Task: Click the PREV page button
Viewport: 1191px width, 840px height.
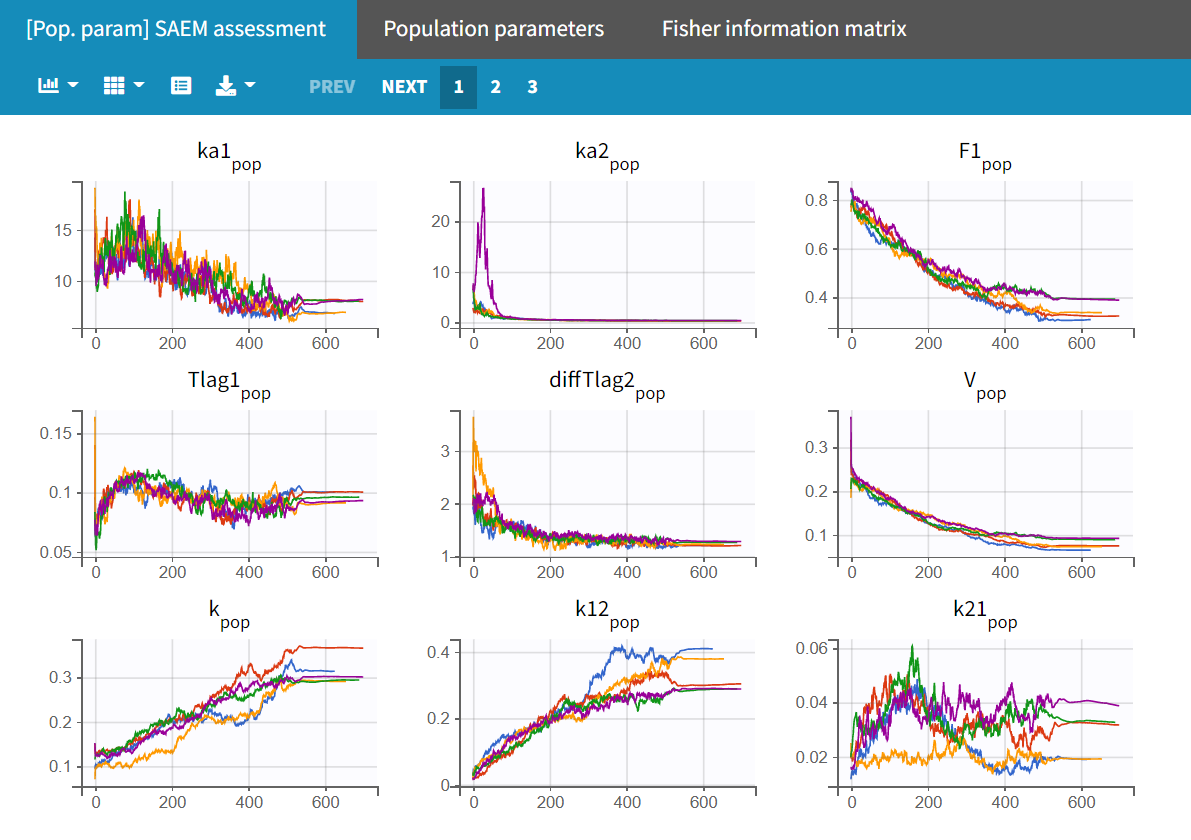Action: (332, 87)
